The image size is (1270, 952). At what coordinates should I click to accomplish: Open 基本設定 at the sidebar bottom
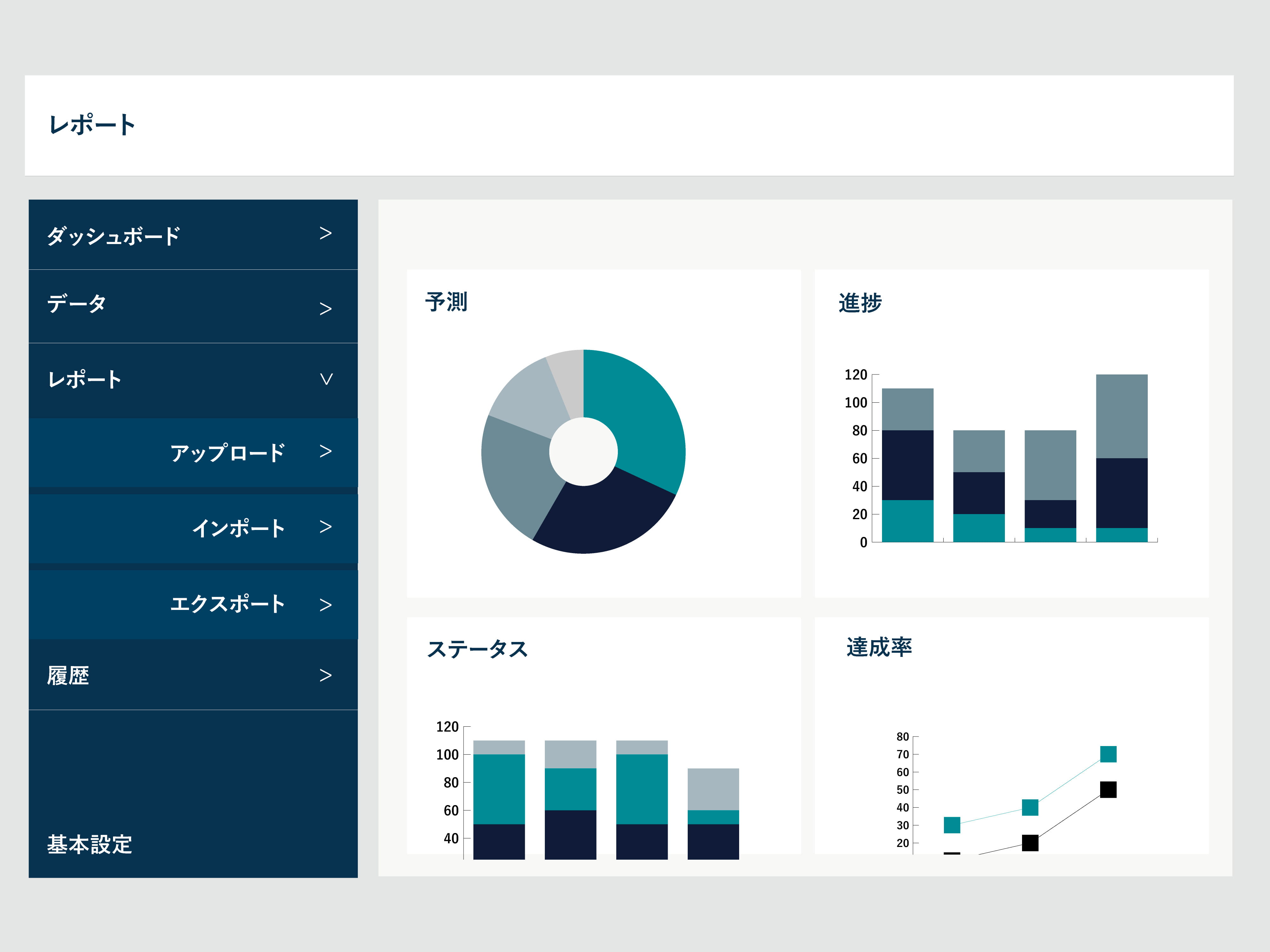point(90,844)
